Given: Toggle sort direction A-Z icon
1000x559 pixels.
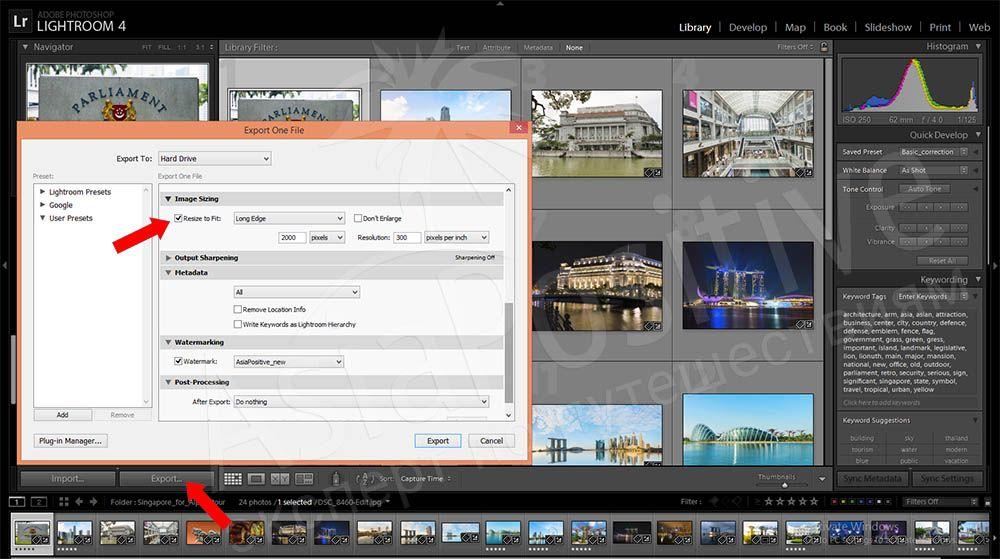Looking at the screenshot, I should [x=365, y=478].
